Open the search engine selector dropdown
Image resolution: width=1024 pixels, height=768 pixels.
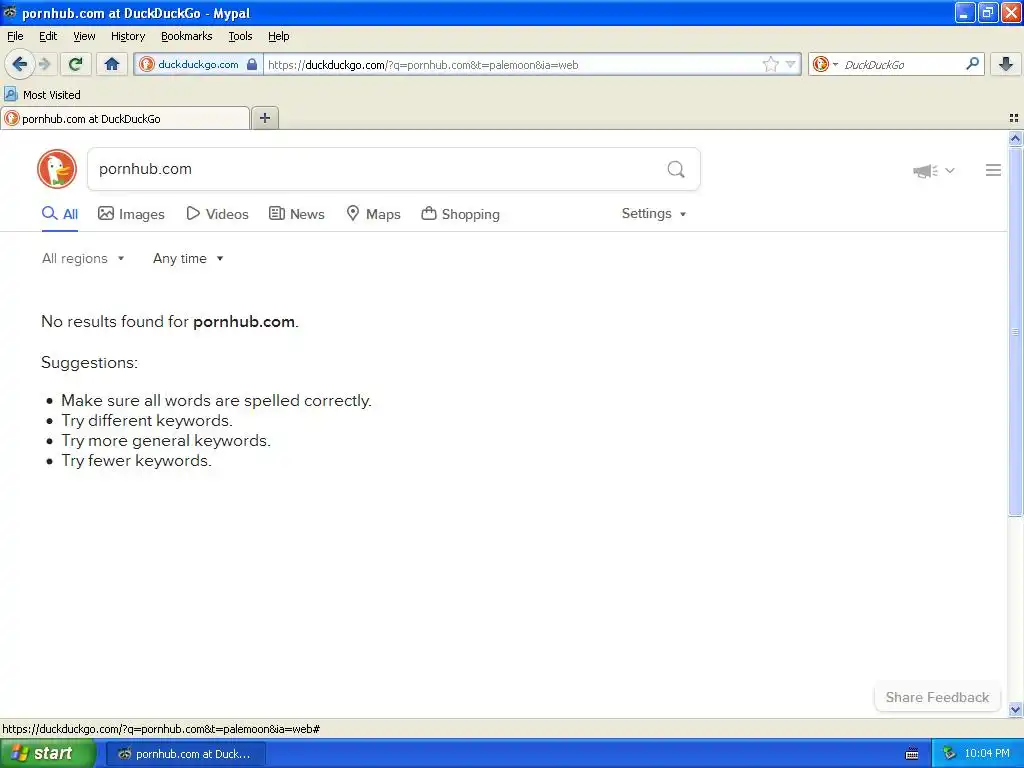(x=825, y=64)
